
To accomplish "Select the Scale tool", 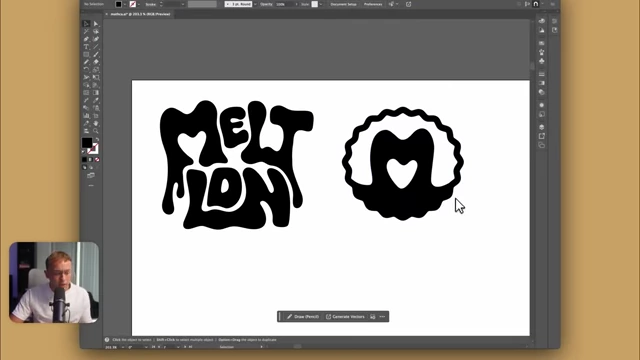I will (96, 69).
